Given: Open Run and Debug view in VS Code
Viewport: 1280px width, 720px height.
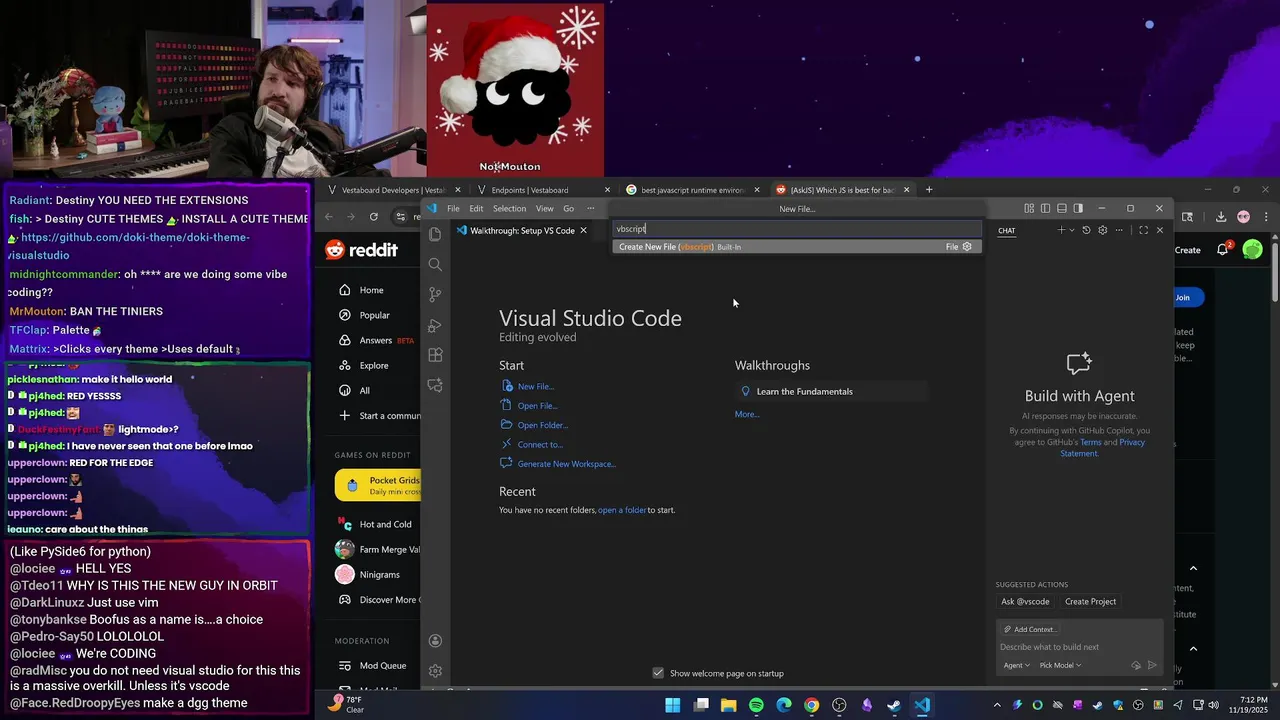Looking at the screenshot, I should pyautogui.click(x=435, y=325).
